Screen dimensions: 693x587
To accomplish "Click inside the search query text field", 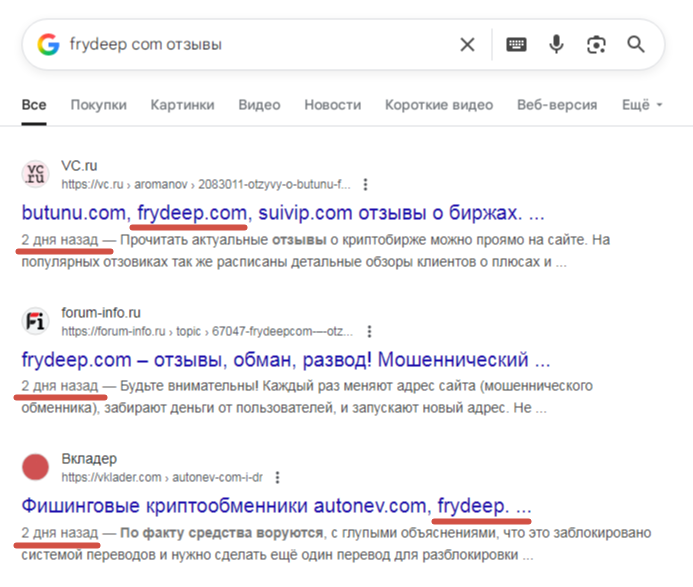I will coord(250,44).
